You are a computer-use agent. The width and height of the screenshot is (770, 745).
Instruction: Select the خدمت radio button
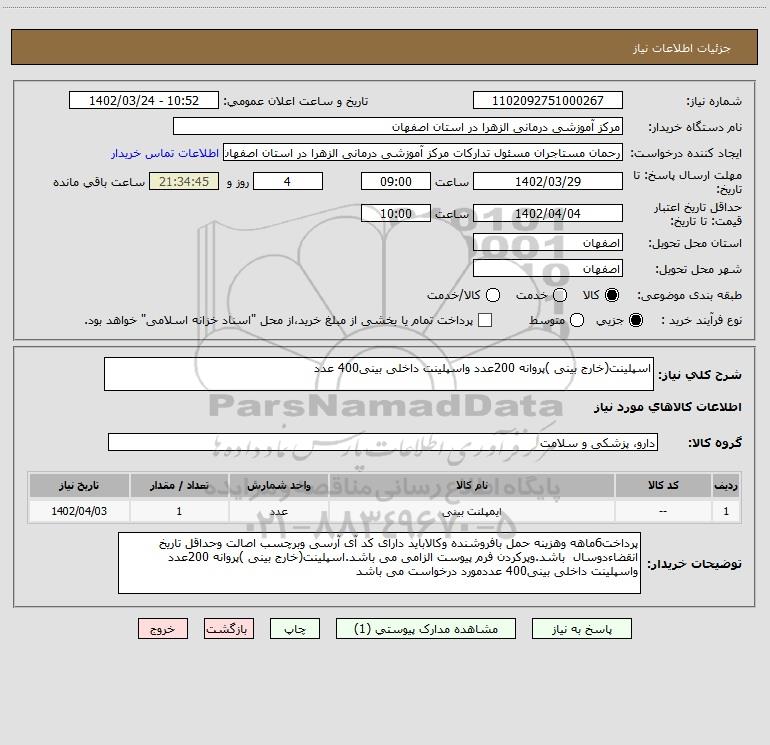click(x=560, y=295)
